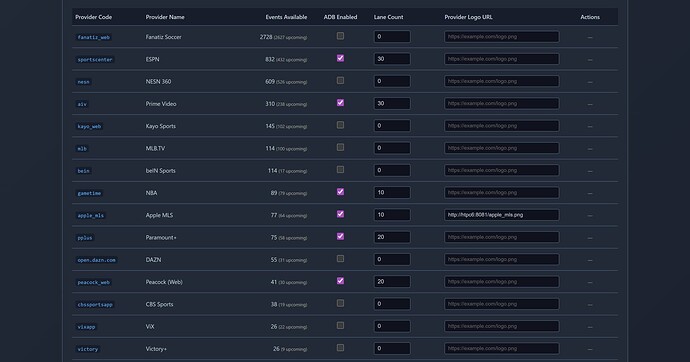
Task: Enable ADB for DAZN provider
Action: pyautogui.click(x=340, y=259)
